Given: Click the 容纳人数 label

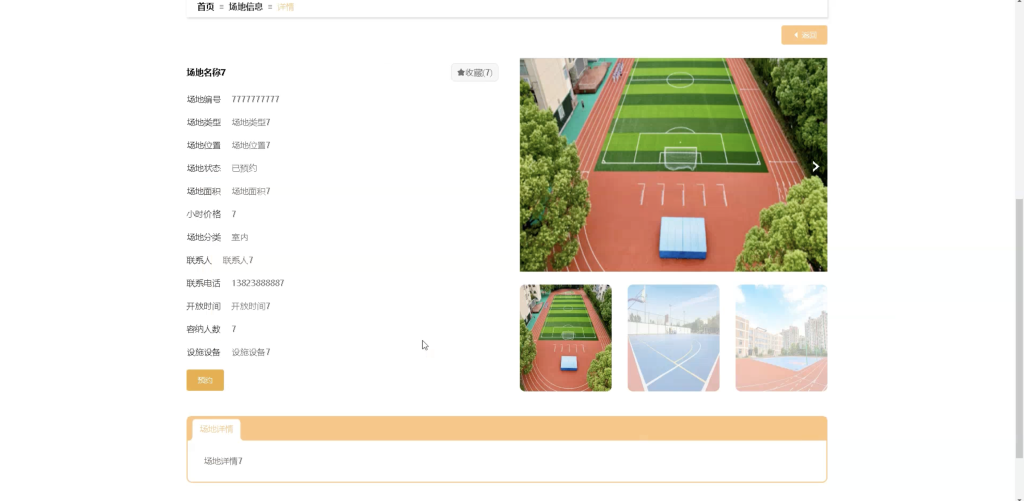Looking at the screenshot, I should [204, 329].
